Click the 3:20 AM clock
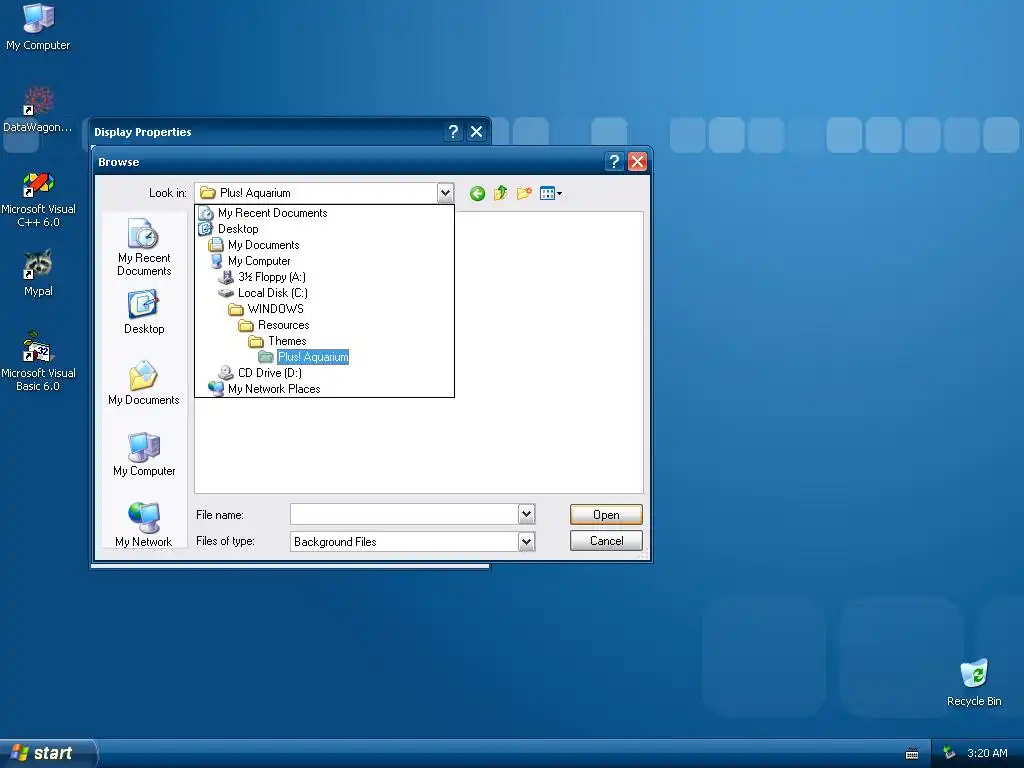This screenshot has width=1024, height=768. pyautogui.click(x=987, y=753)
